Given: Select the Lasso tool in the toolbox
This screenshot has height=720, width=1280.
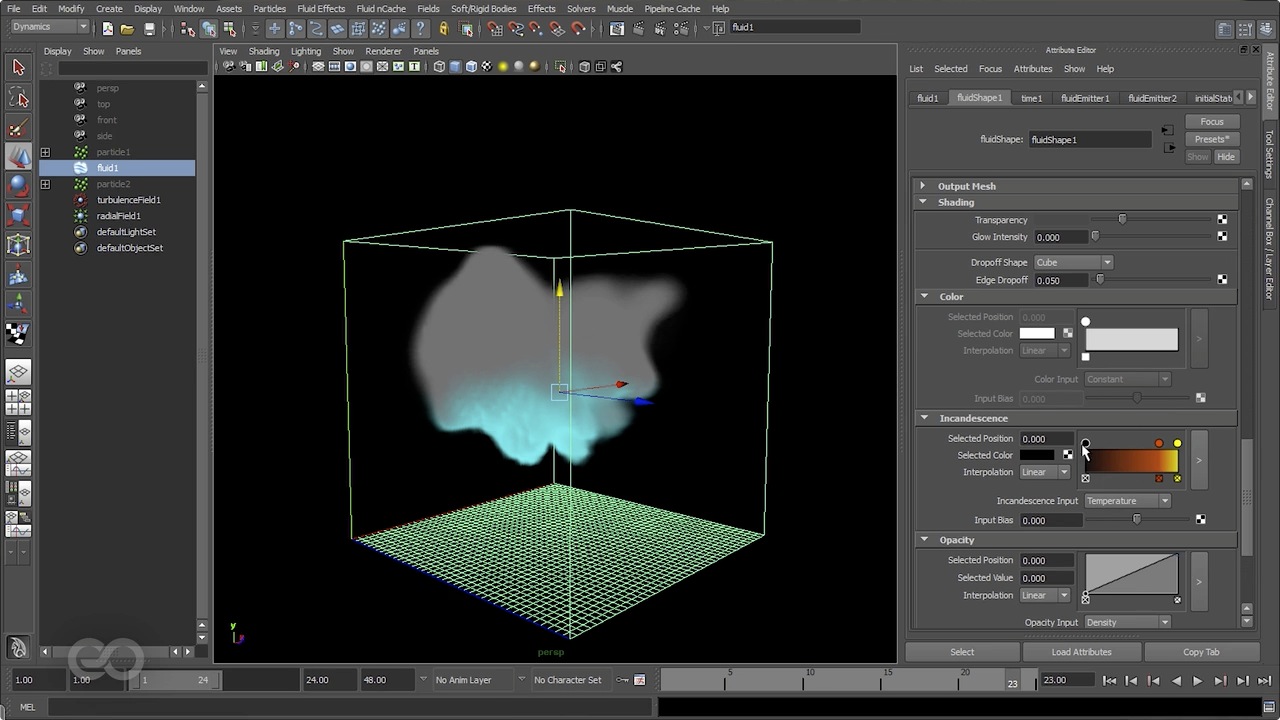Looking at the screenshot, I should (17, 97).
